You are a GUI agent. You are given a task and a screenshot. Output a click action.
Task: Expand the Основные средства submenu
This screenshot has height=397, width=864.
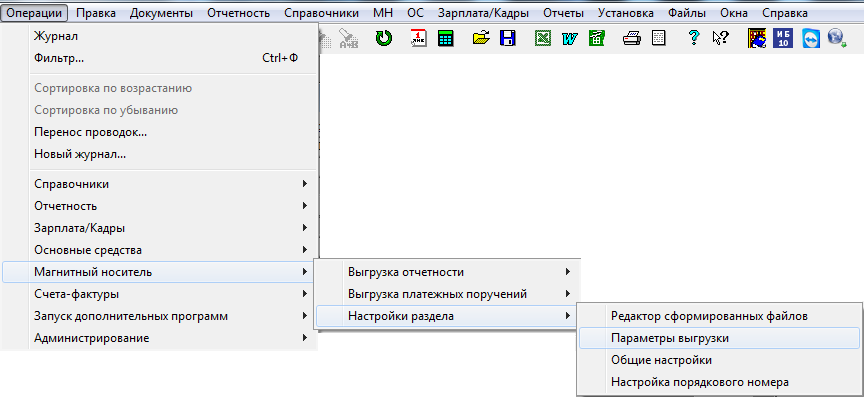coord(160,250)
